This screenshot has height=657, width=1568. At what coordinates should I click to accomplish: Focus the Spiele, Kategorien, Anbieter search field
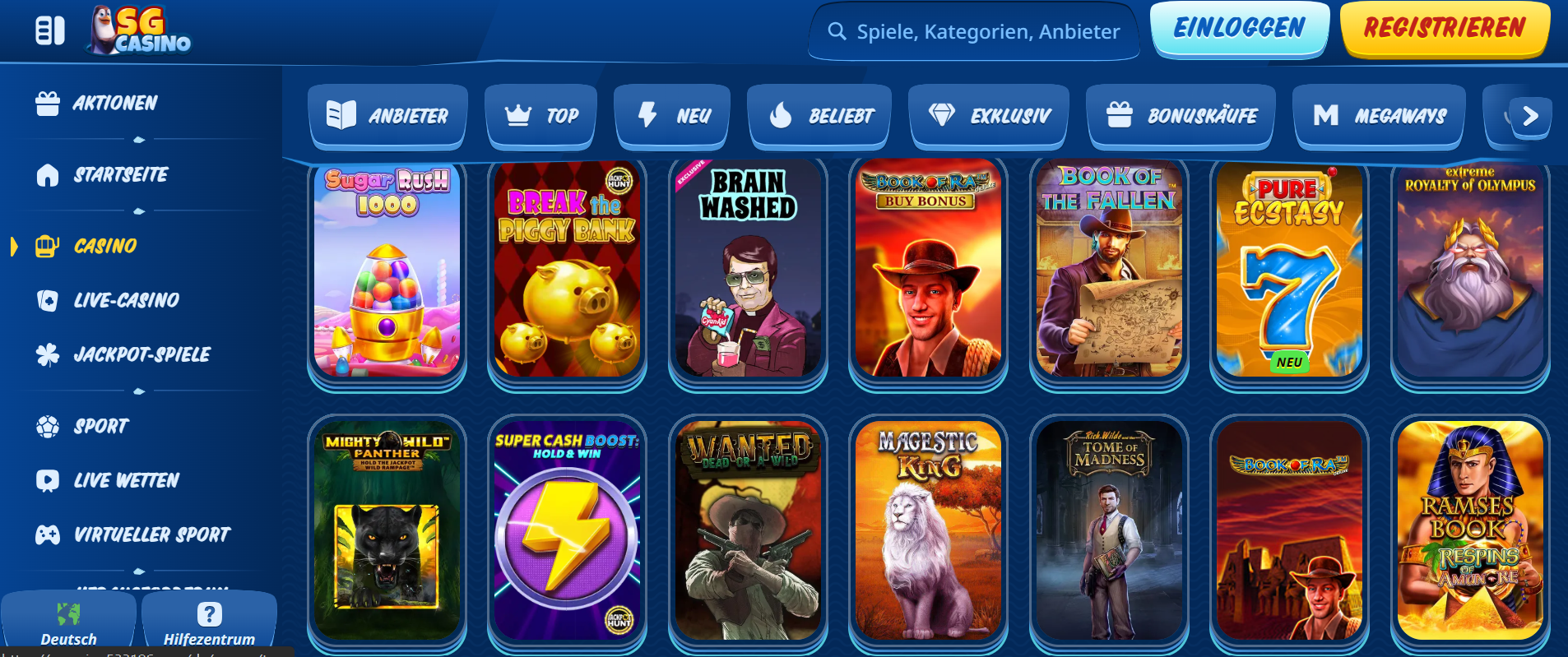tap(974, 31)
